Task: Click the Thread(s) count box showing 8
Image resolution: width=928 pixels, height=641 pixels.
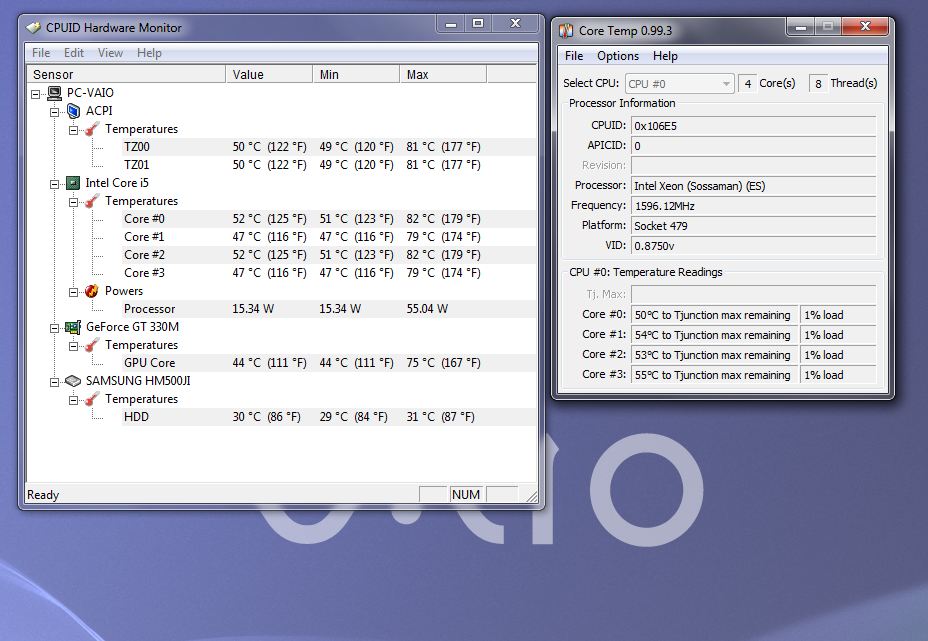Action: [x=818, y=83]
